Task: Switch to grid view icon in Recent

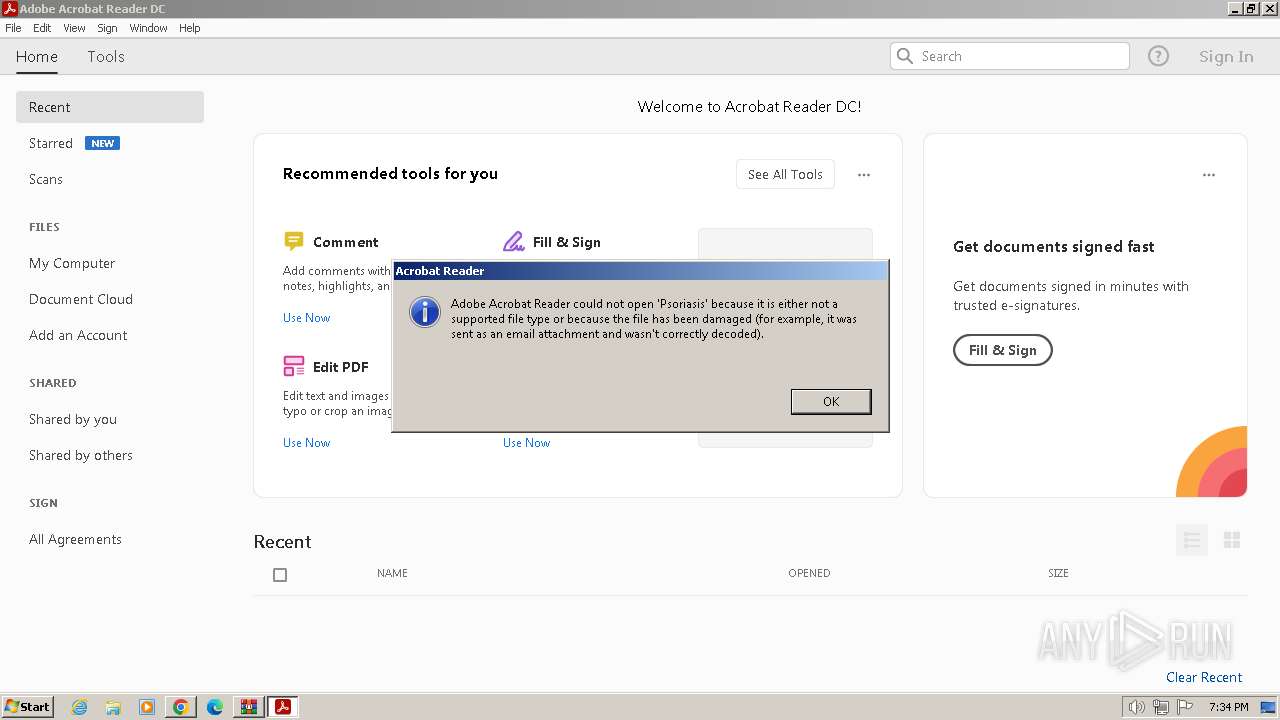Action: tap(1232, 540)
